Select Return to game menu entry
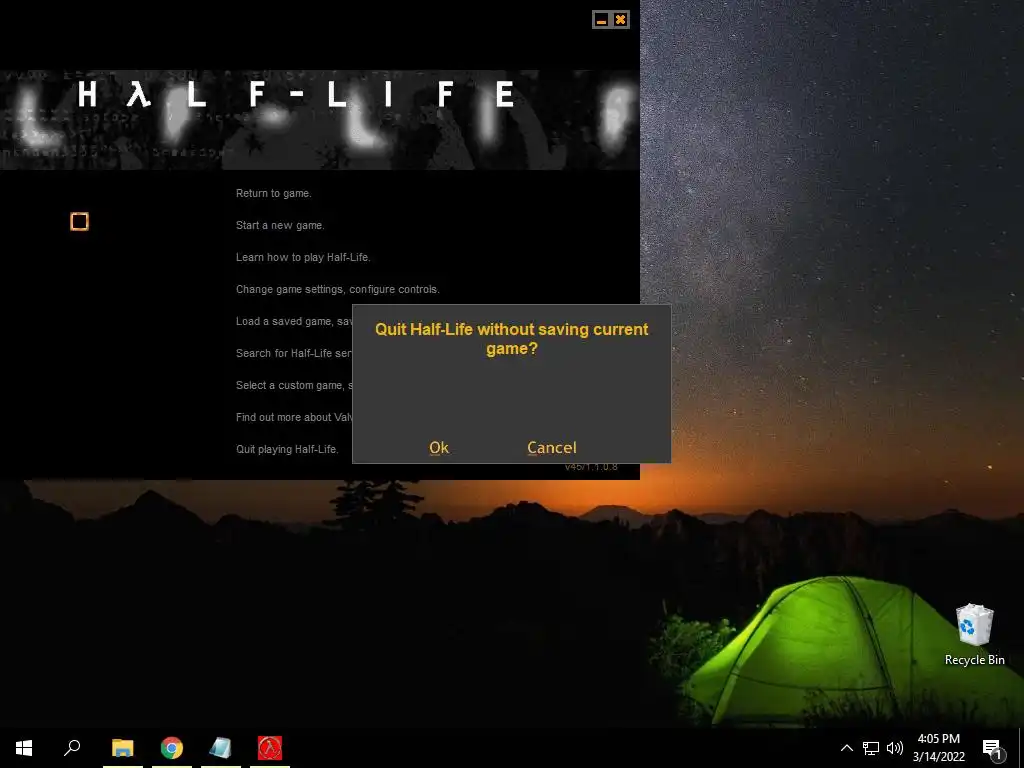1024x768 pixels. 274,193
